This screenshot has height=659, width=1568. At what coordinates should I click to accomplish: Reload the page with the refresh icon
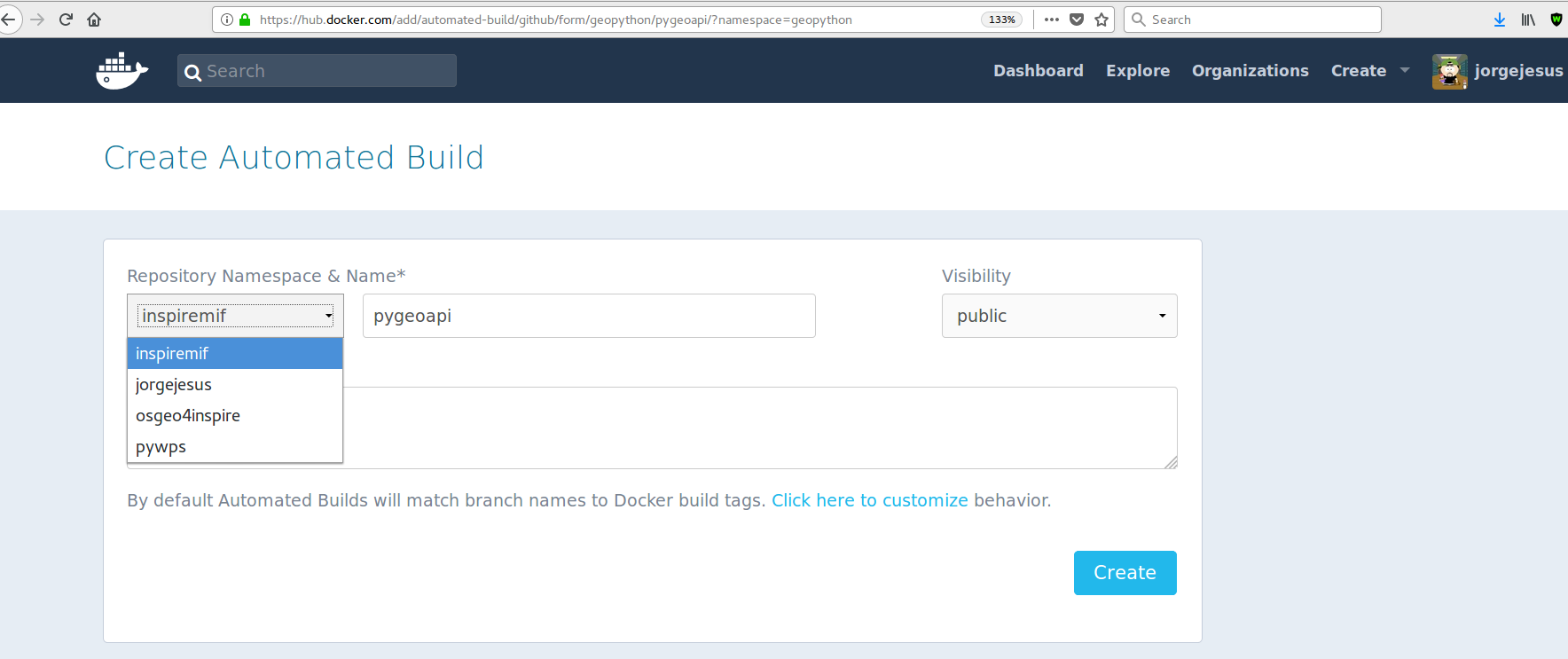pos(66,20)
